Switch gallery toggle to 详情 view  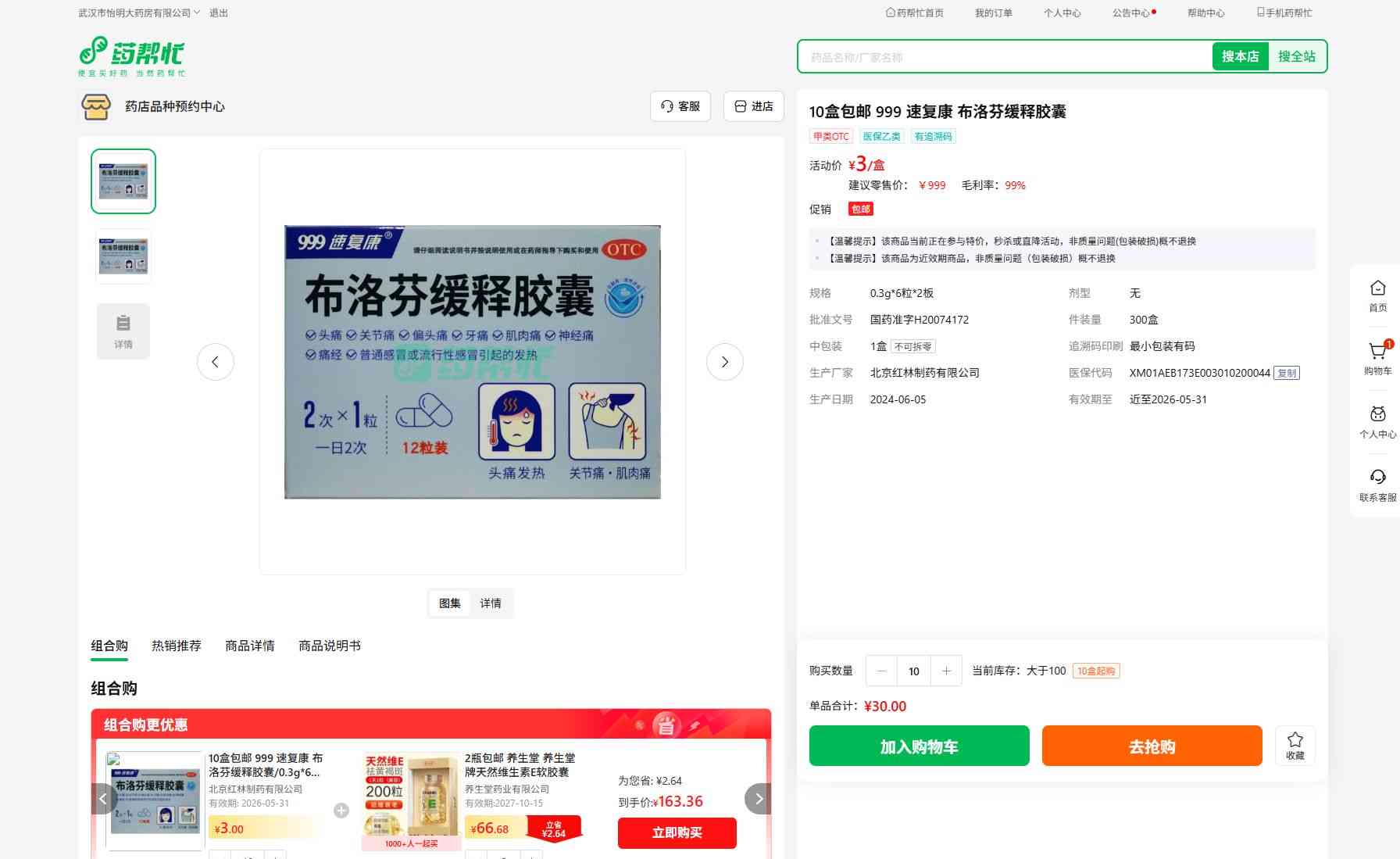(x=491, y=603)
